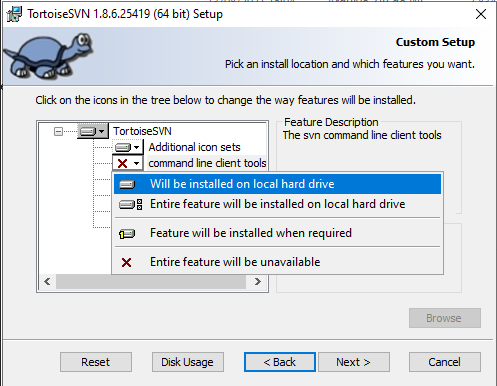Select the Additional icon sets tree item

click(194, 147)
